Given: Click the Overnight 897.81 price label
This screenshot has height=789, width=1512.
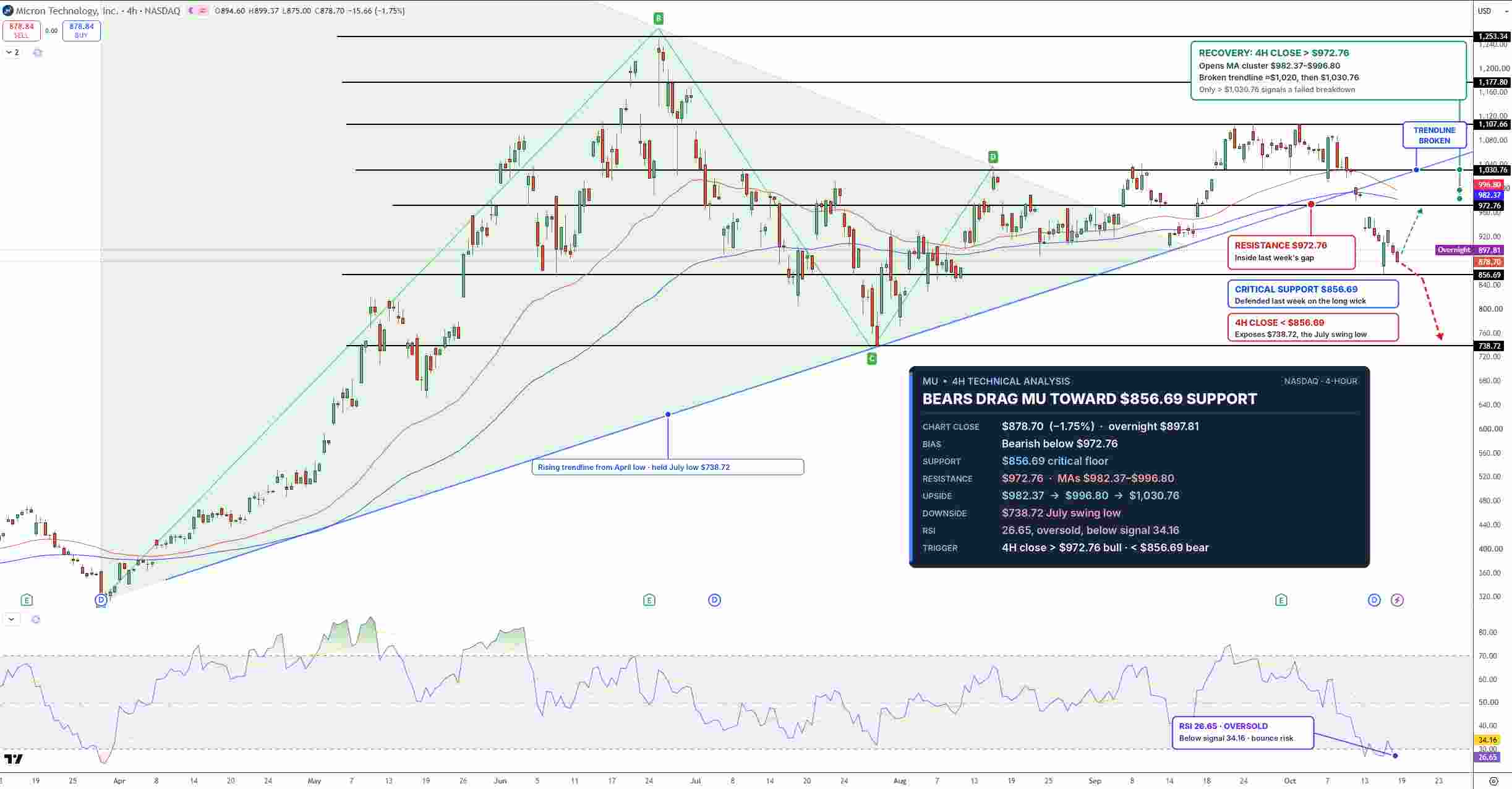Looking at the screenshot, I should click(1469, 250).
